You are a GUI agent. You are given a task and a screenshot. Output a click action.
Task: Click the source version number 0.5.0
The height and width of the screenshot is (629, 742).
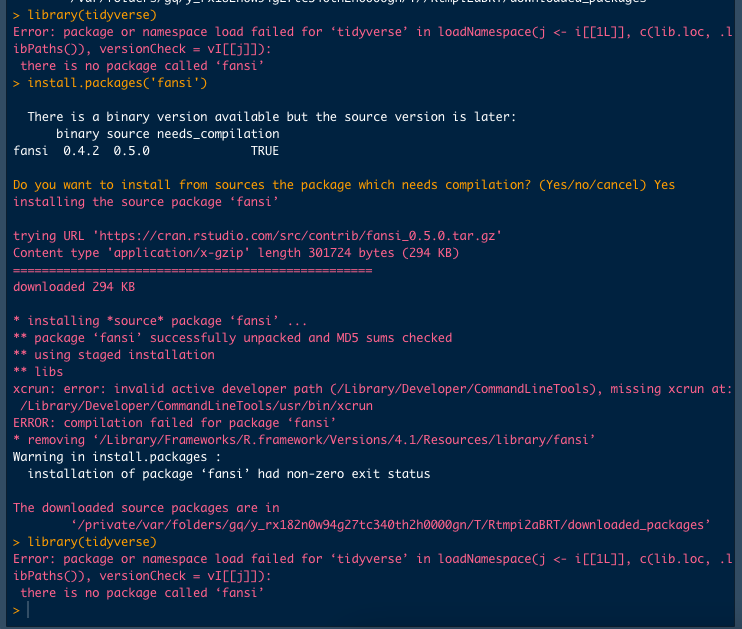pos(131,151)
